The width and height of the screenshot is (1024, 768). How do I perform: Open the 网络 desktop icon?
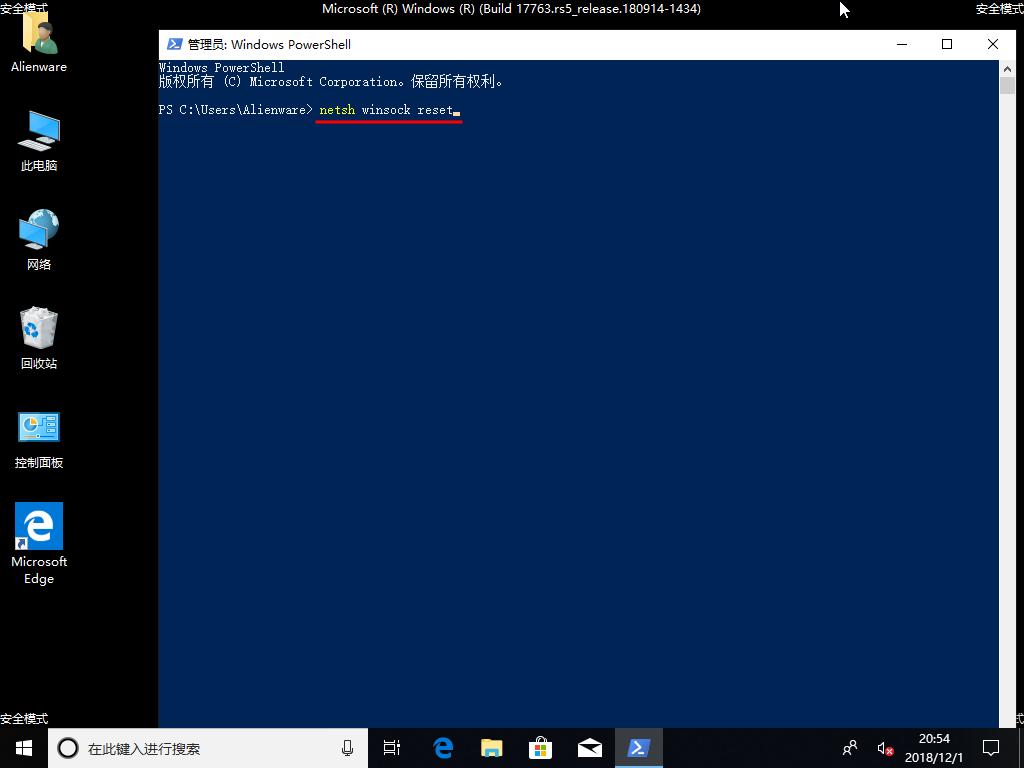39,240
